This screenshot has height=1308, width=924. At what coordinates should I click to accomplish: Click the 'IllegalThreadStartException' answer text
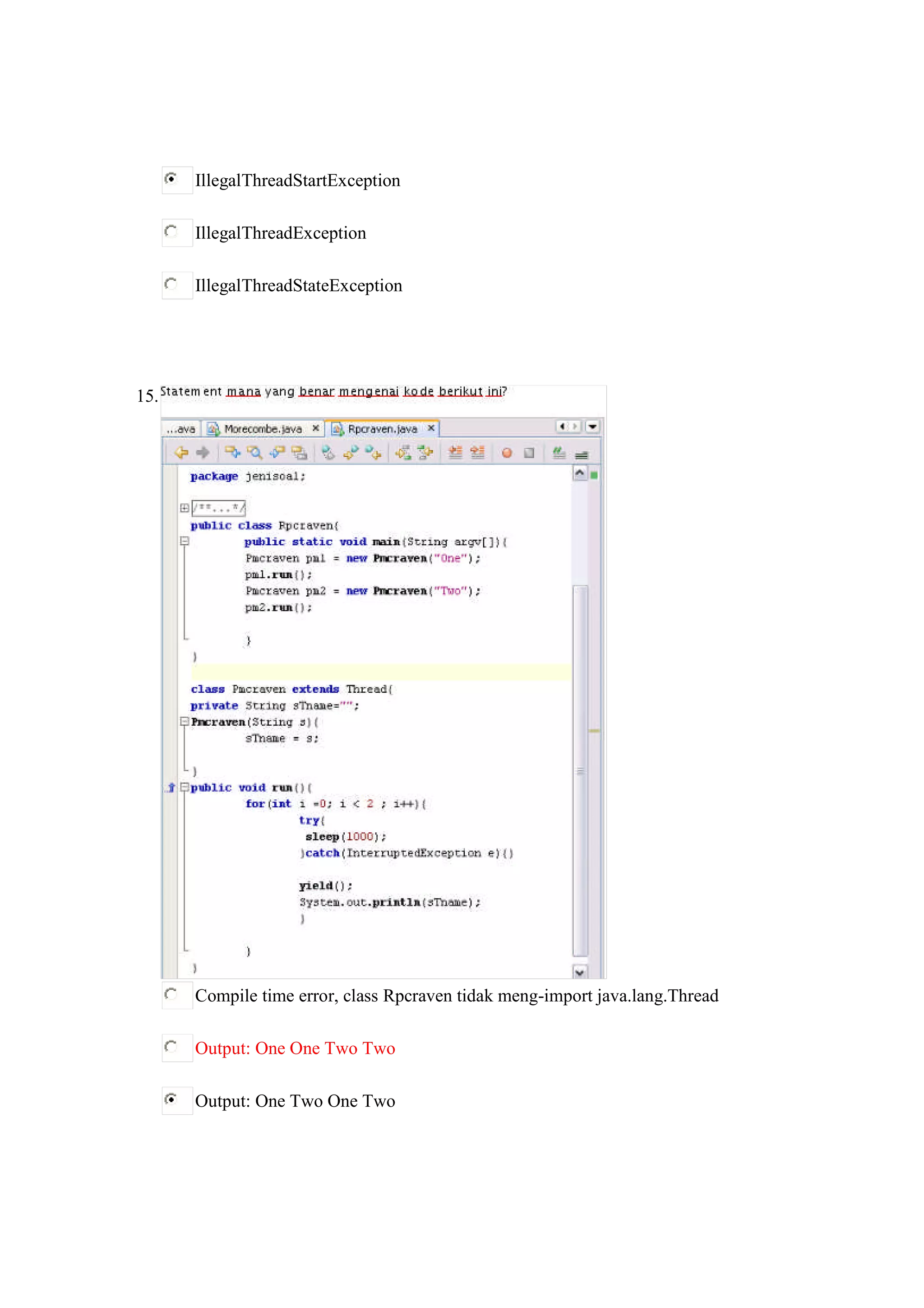(297, 181)
